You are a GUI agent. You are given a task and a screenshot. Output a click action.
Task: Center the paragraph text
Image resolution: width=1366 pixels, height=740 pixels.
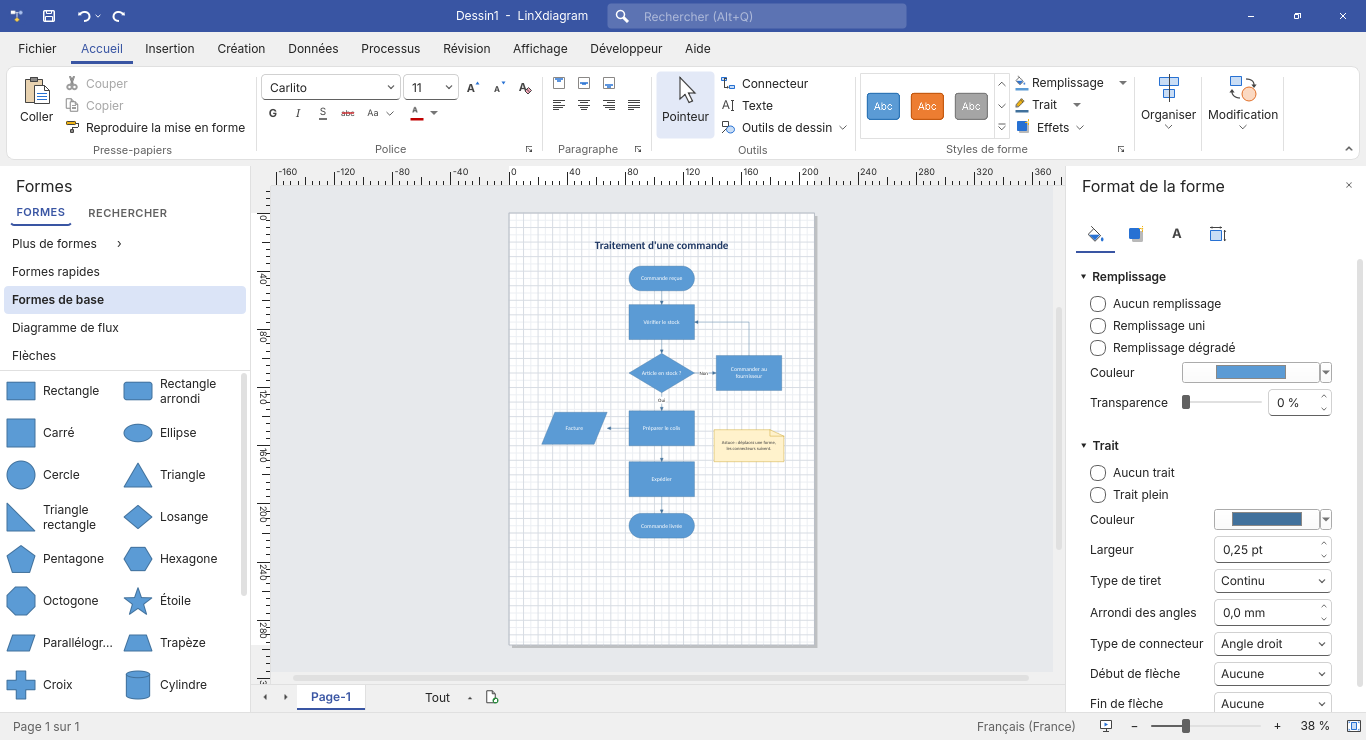tap(584, 105)
